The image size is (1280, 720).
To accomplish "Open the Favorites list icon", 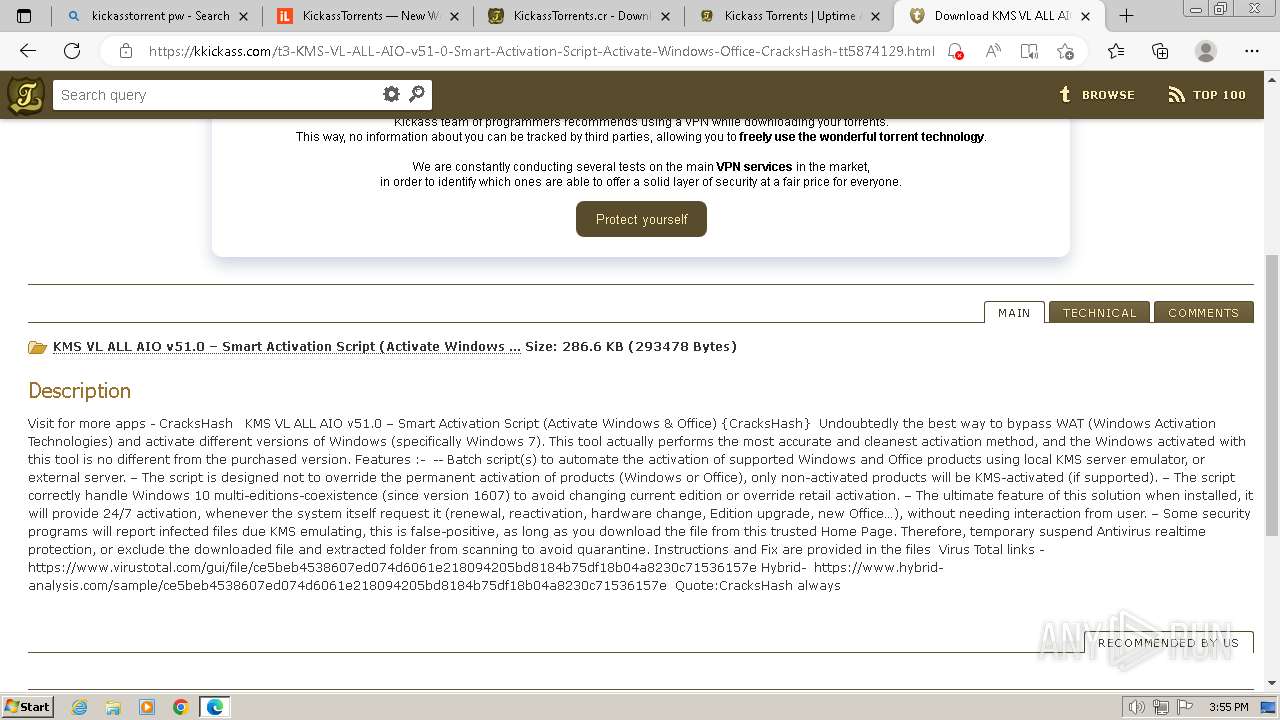I will [x=1116, y=51].
